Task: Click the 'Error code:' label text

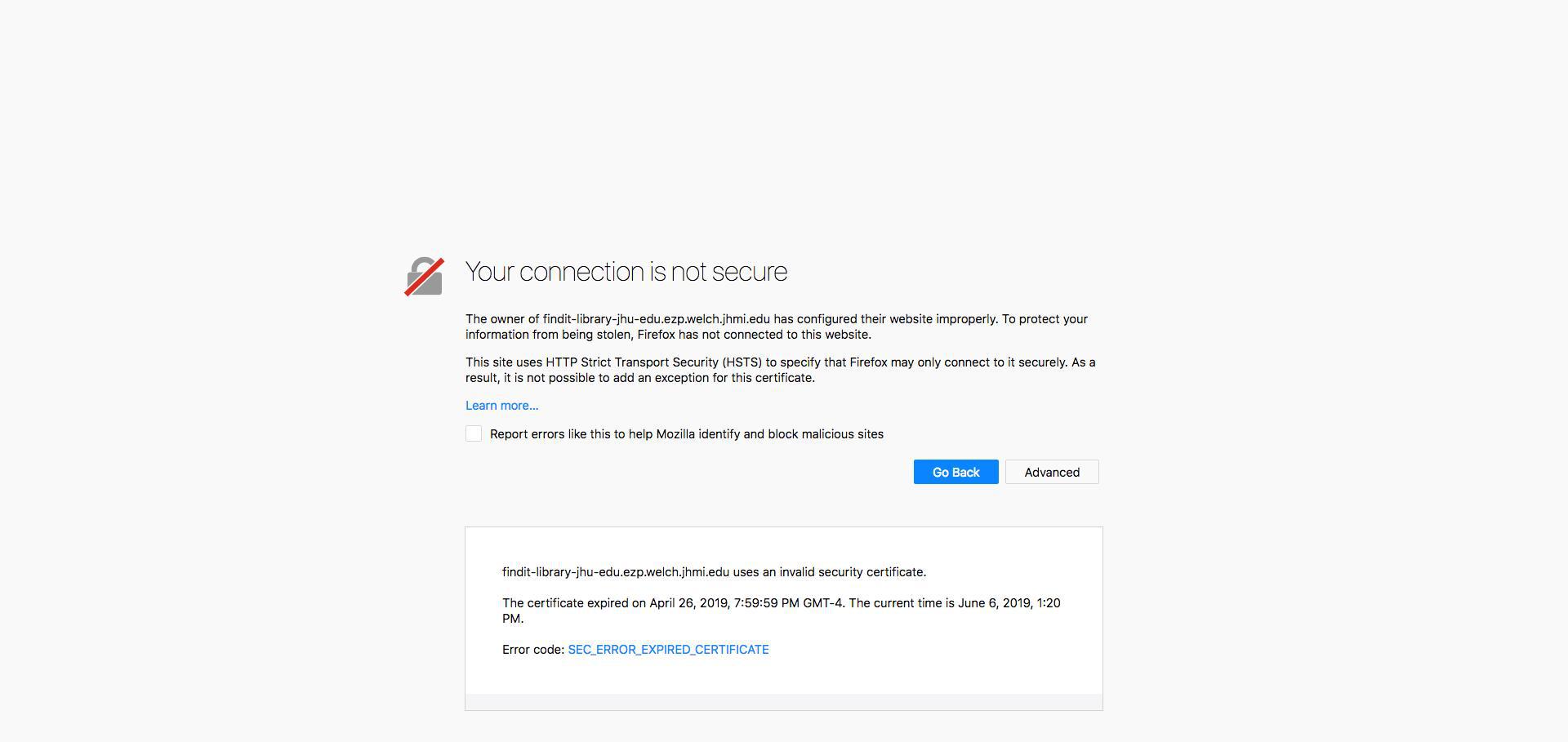Action: [x=533, y=650]
